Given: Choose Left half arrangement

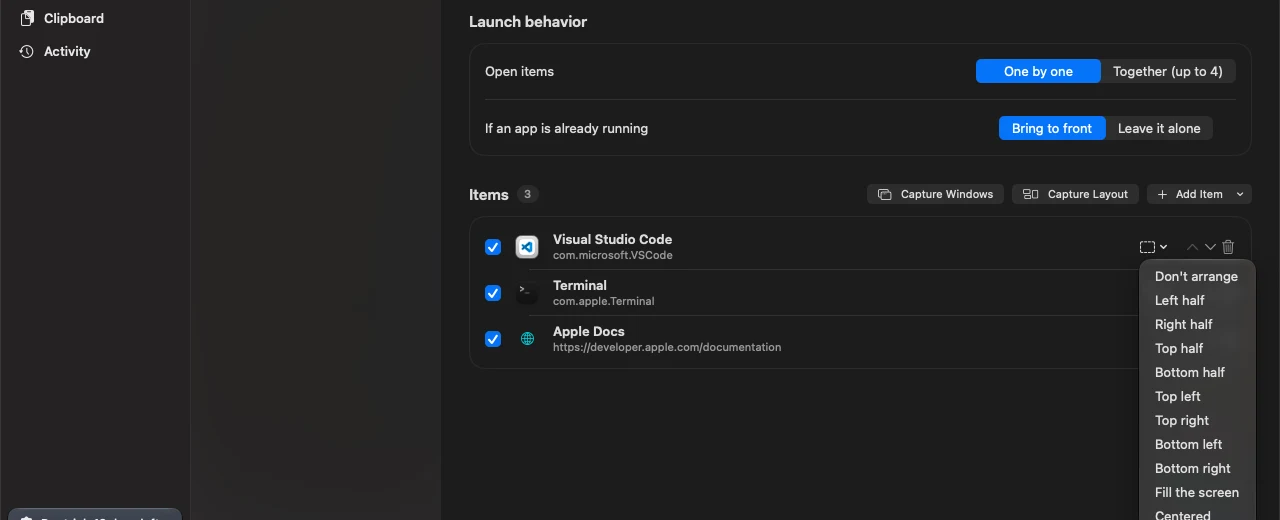Looking at the screenshot, I should [1196, 300].
